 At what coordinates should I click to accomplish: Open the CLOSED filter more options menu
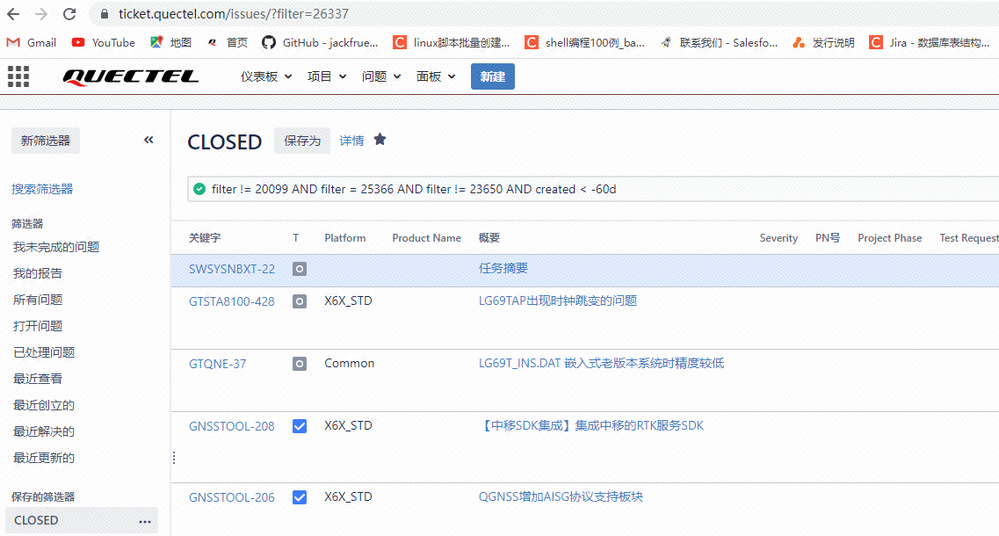click(145, 521)
